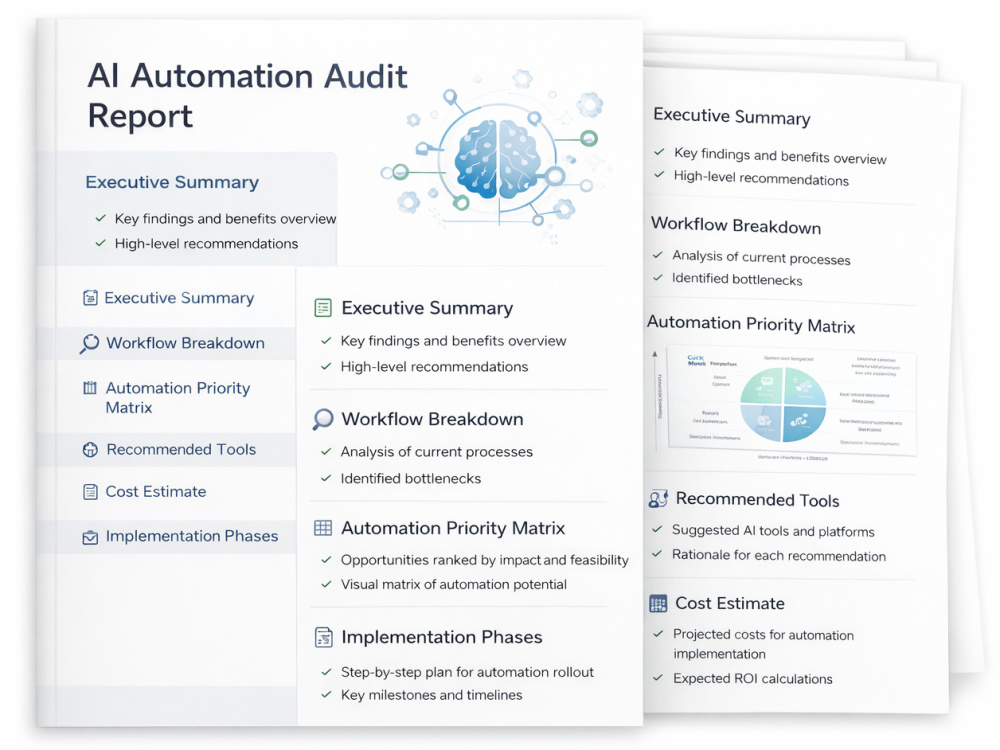Click 'Rationale for each recommendation'
1000x750 pixels.
point(779,555)
